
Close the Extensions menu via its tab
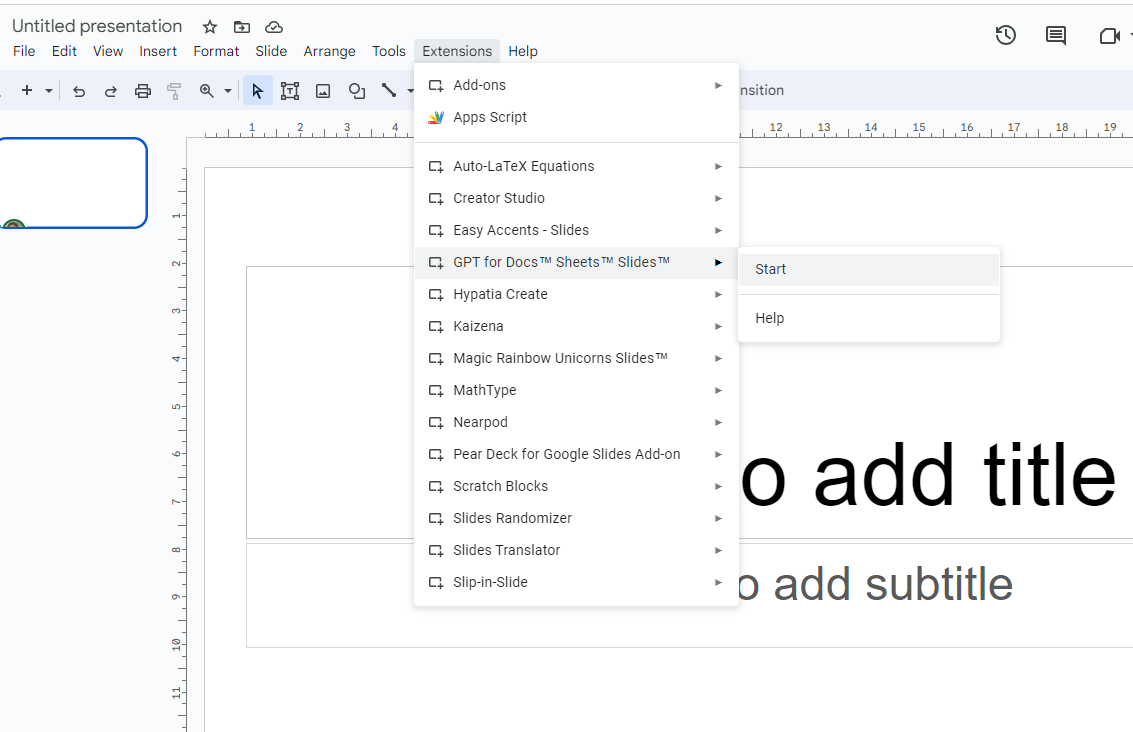pos(457,51)
